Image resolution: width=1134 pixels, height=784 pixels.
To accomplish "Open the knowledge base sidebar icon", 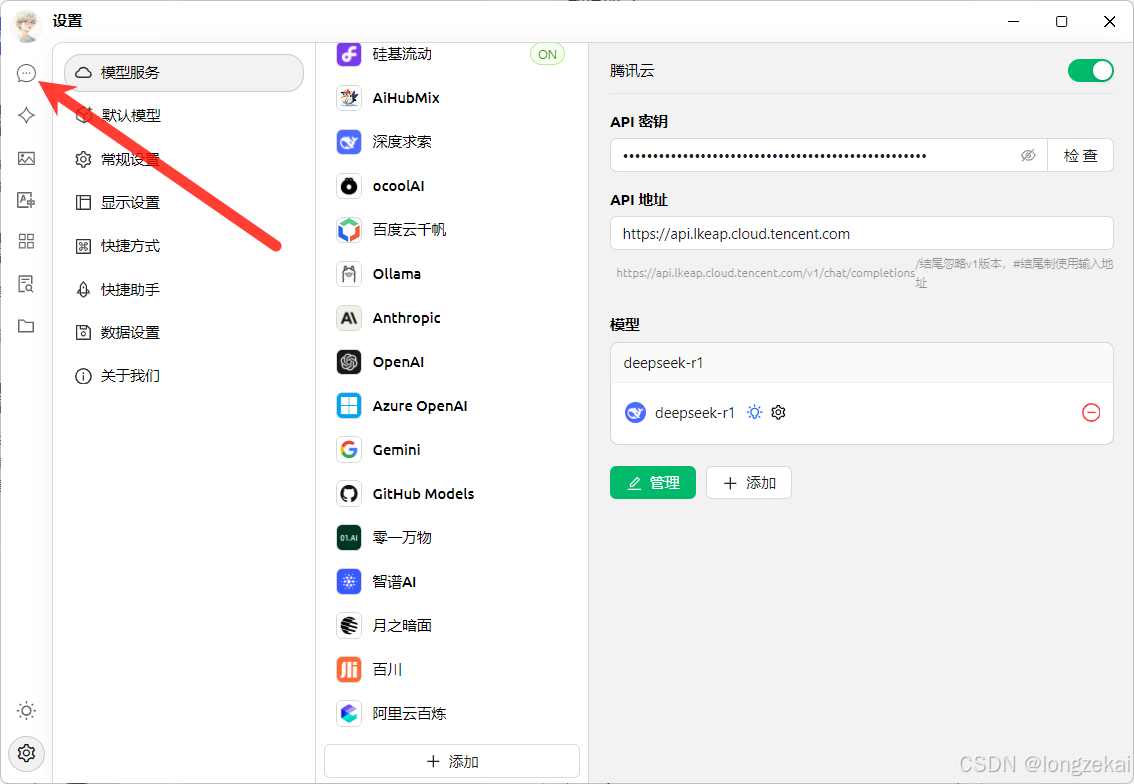I will coord(26,284).
